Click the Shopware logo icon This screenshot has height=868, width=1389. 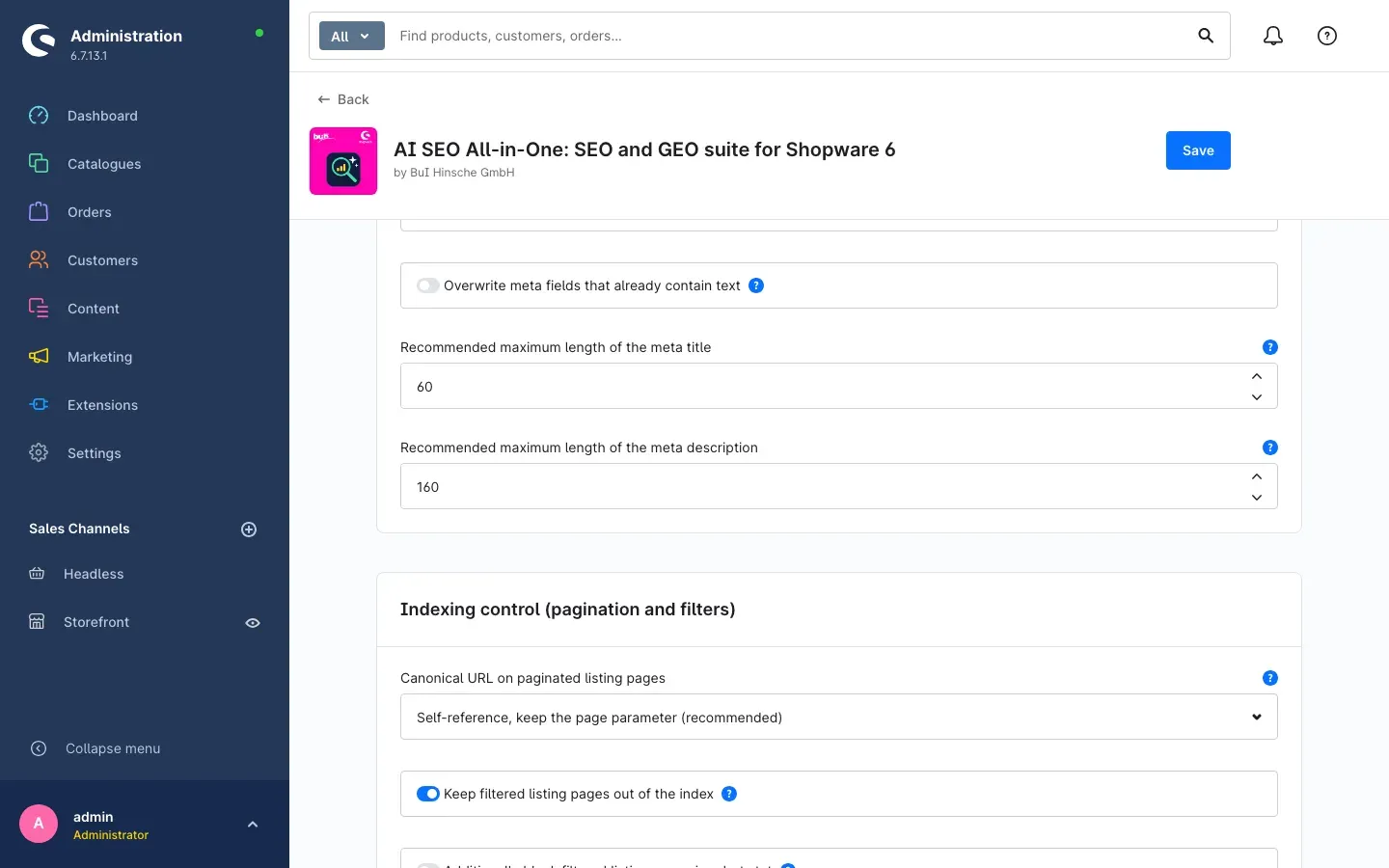[x=39, y=41]
